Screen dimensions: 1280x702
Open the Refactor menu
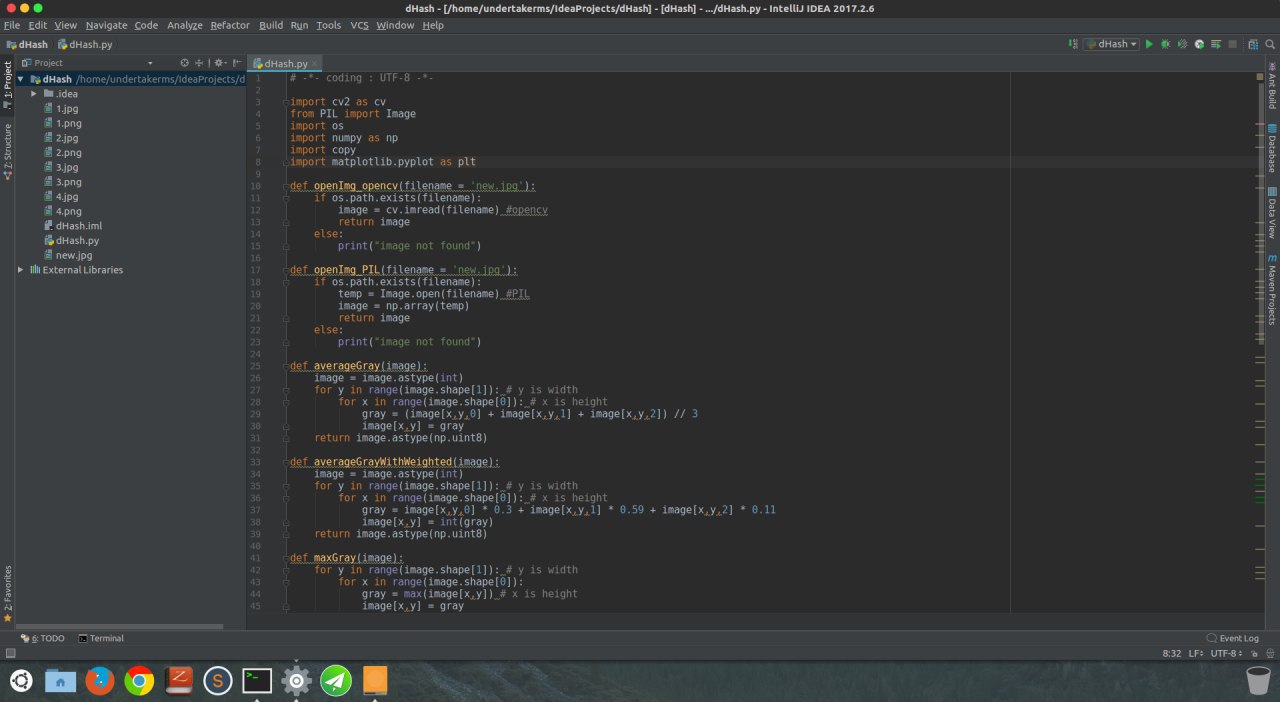229,25
